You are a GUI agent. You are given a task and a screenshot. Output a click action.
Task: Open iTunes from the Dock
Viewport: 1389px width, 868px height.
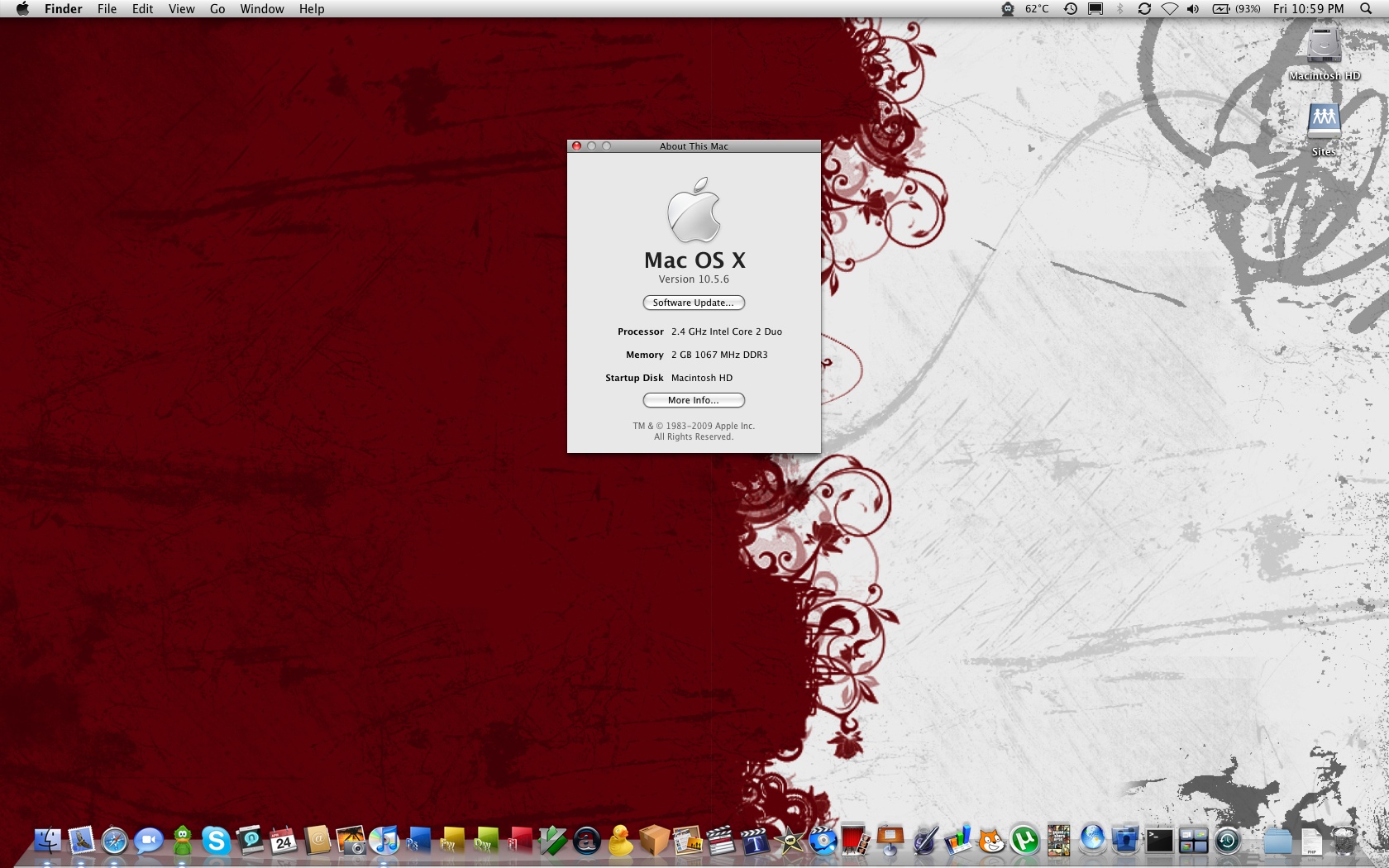tap(384, 841)
